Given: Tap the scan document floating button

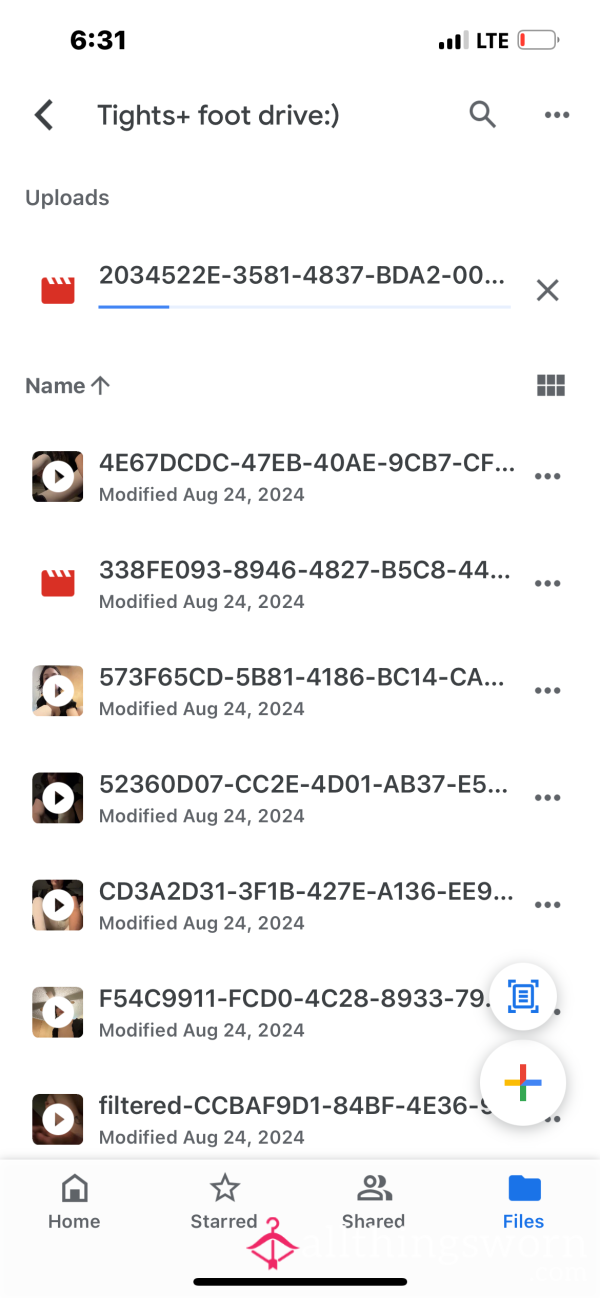Looking at the screenshot, I should click(x=523, y=996).
